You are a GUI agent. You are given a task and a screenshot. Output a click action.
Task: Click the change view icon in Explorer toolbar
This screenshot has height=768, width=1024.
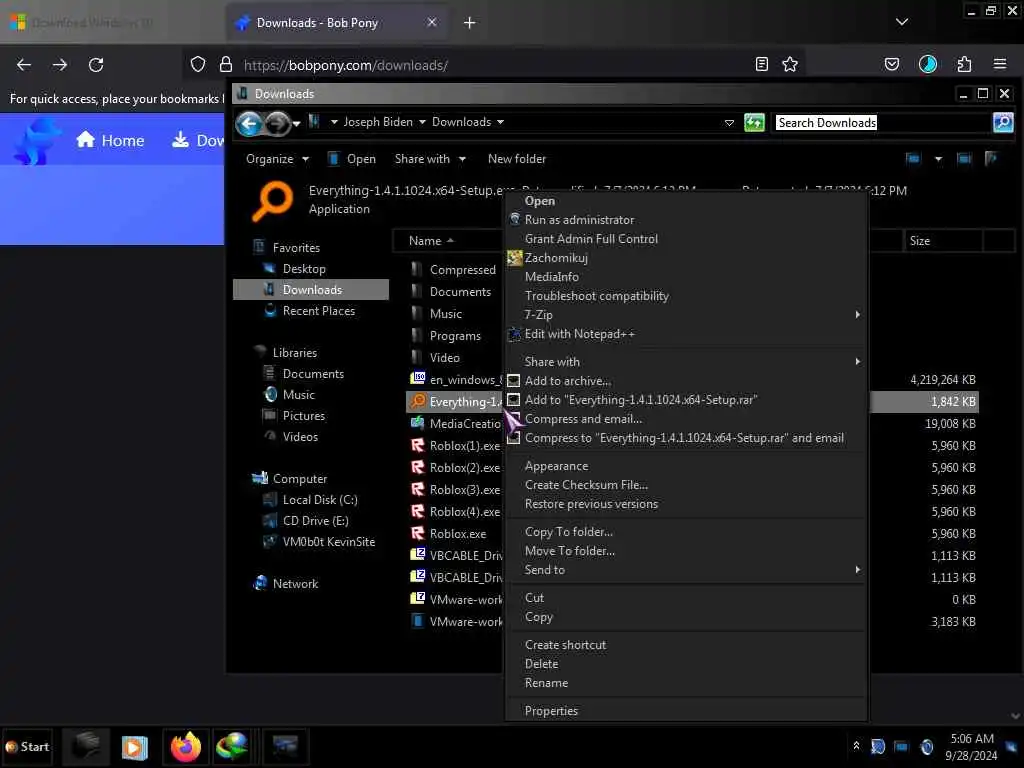pyautogui.click(x=913, y=159)
